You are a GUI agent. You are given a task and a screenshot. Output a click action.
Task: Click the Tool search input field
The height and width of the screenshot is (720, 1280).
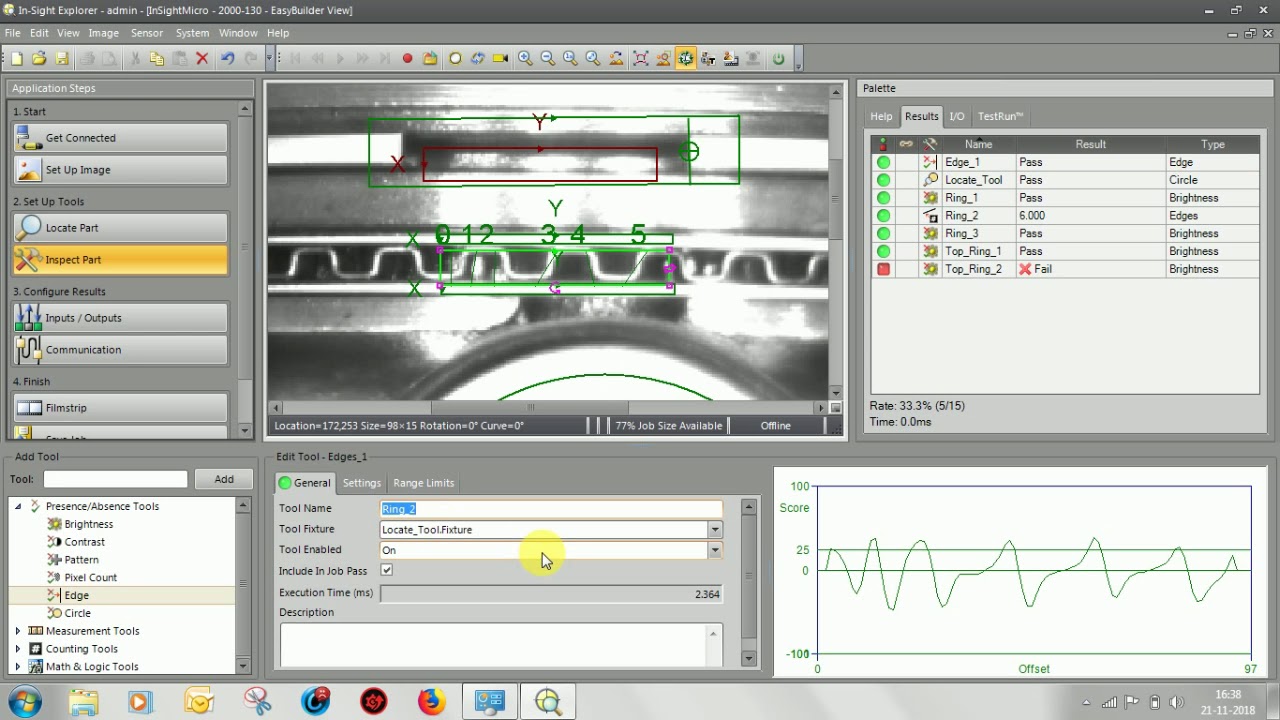tap(115, 480)
